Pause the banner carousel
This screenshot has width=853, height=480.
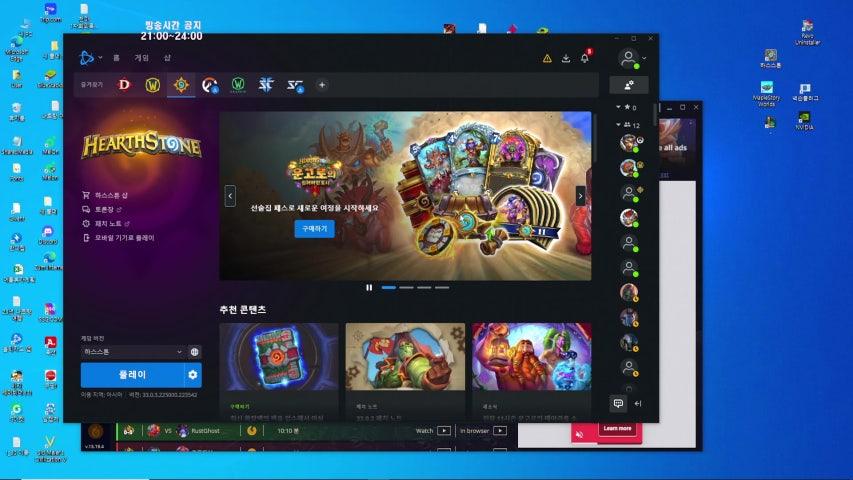[x=369, y=287]
